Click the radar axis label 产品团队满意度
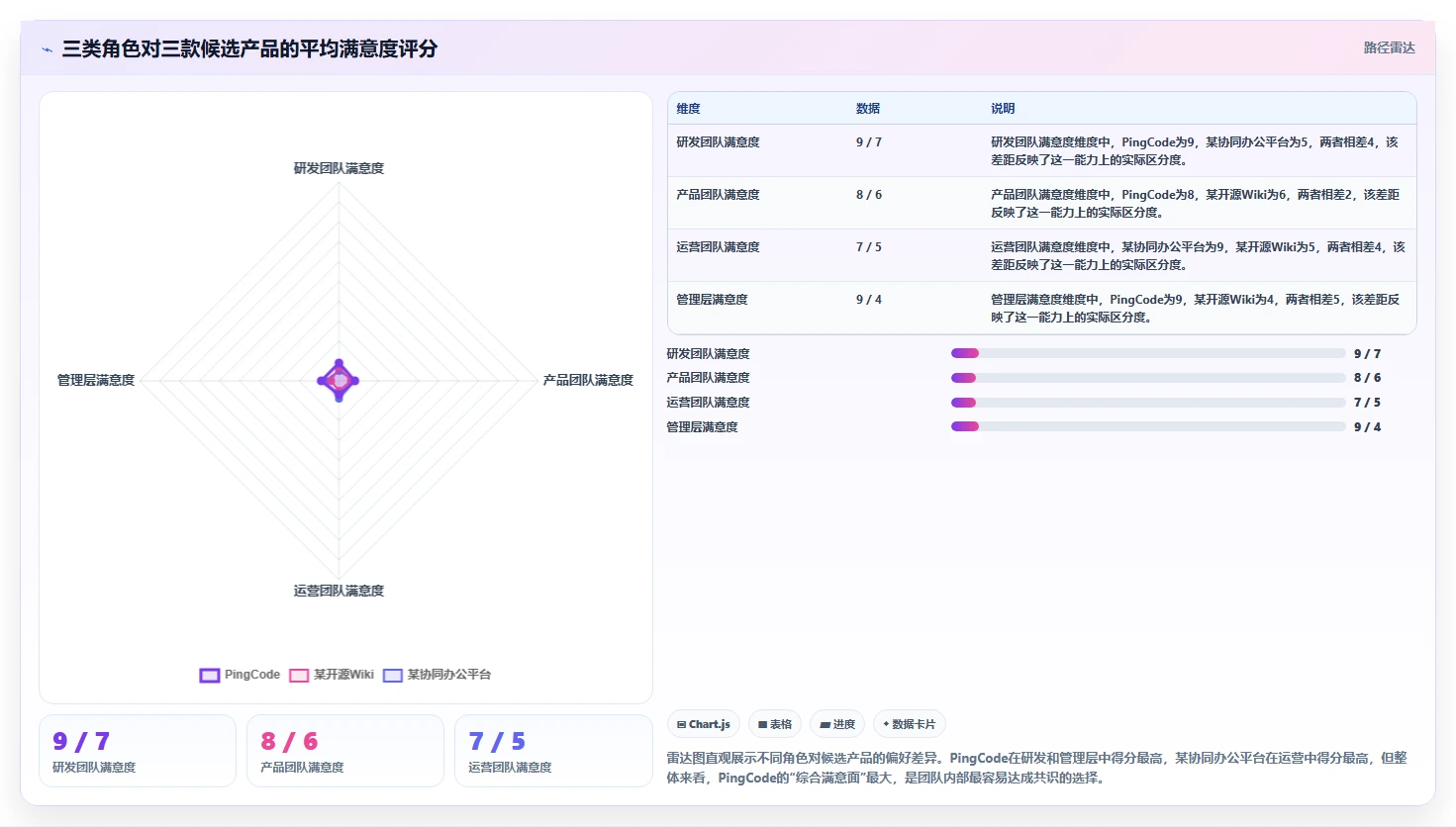The image size is (1456, 827). point(588,380)
